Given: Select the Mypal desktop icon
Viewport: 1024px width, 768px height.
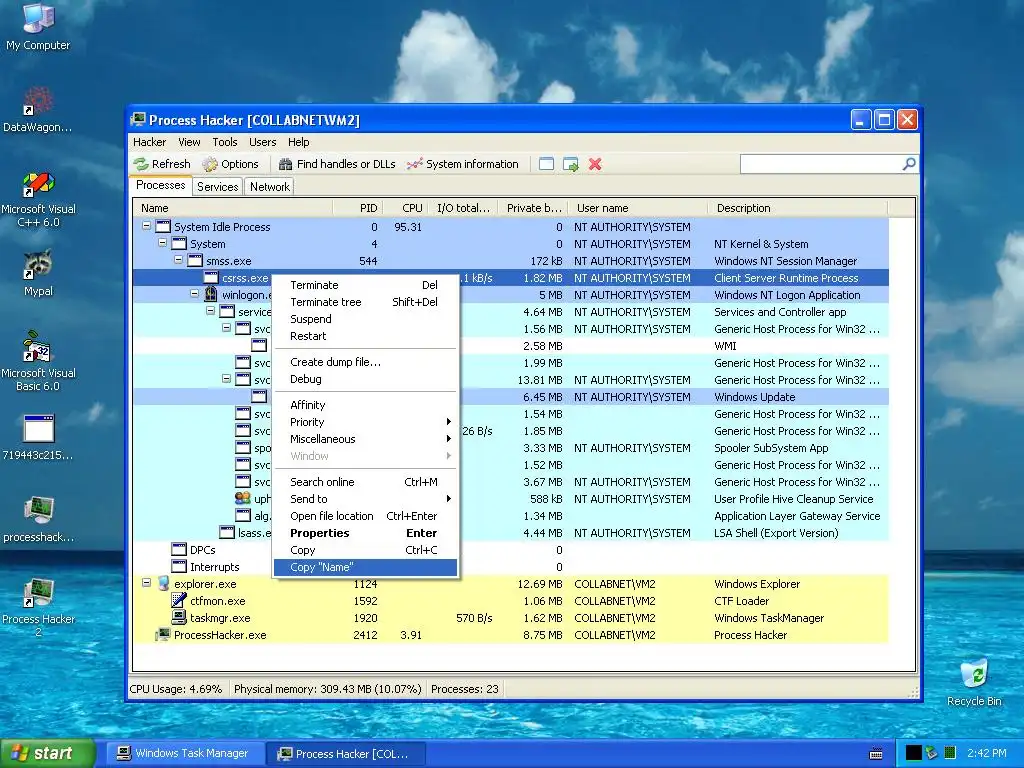Looking at the screenshot, I should (38, 273).
